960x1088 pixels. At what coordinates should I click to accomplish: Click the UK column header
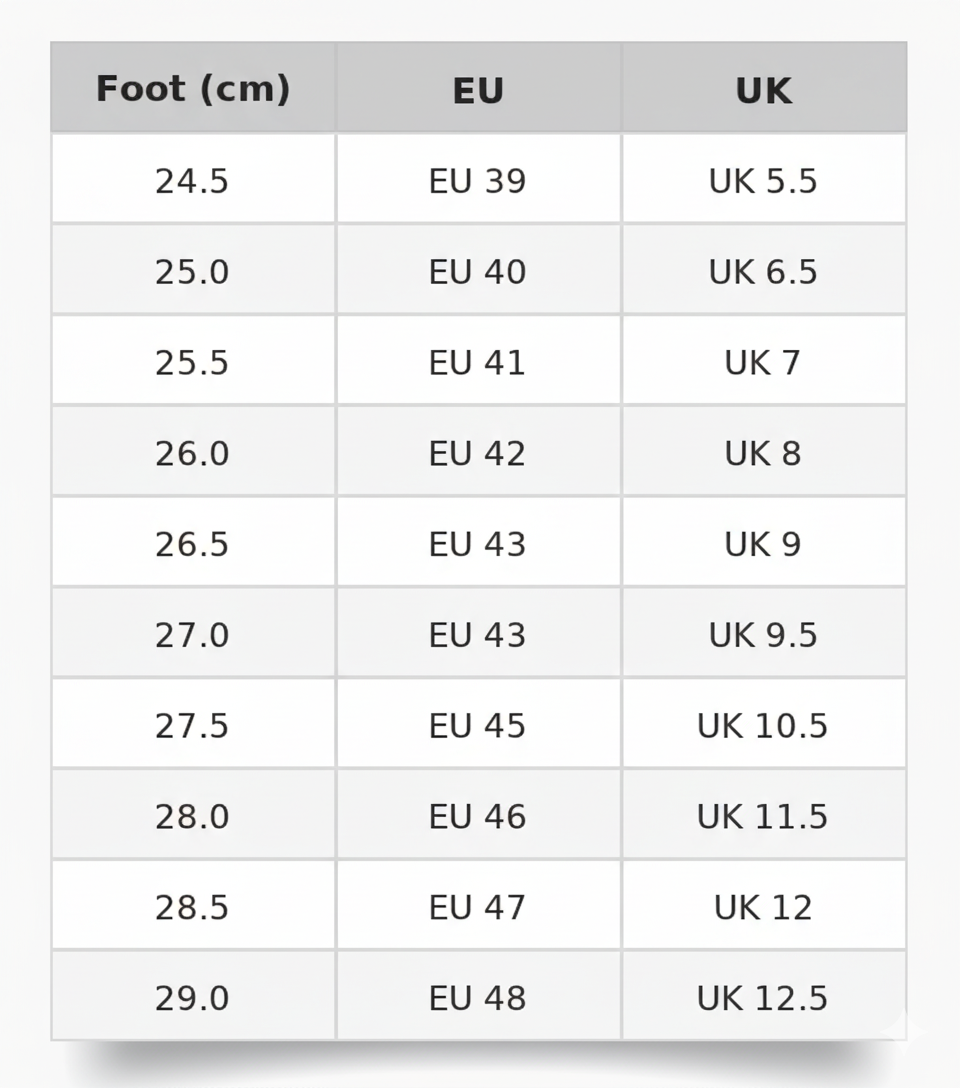pos(763,91)
